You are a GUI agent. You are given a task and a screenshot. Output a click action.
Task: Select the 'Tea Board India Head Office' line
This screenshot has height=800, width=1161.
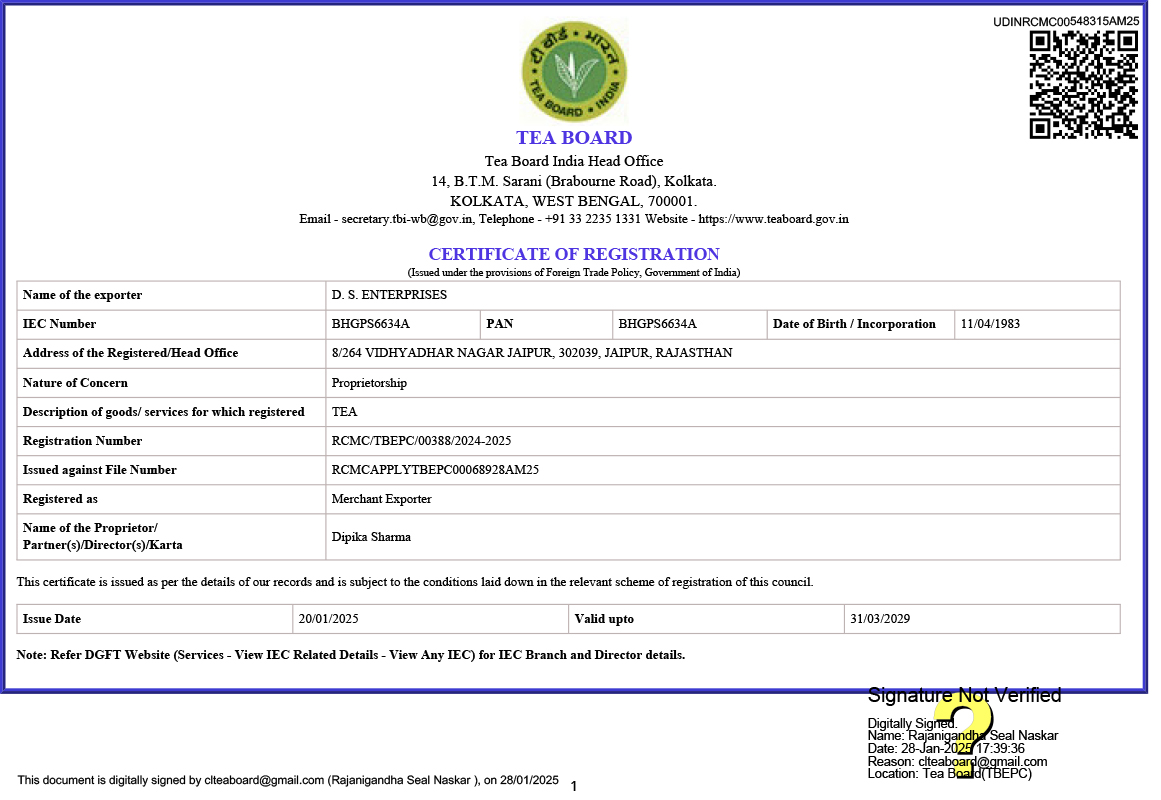click(x=574, y=161)
